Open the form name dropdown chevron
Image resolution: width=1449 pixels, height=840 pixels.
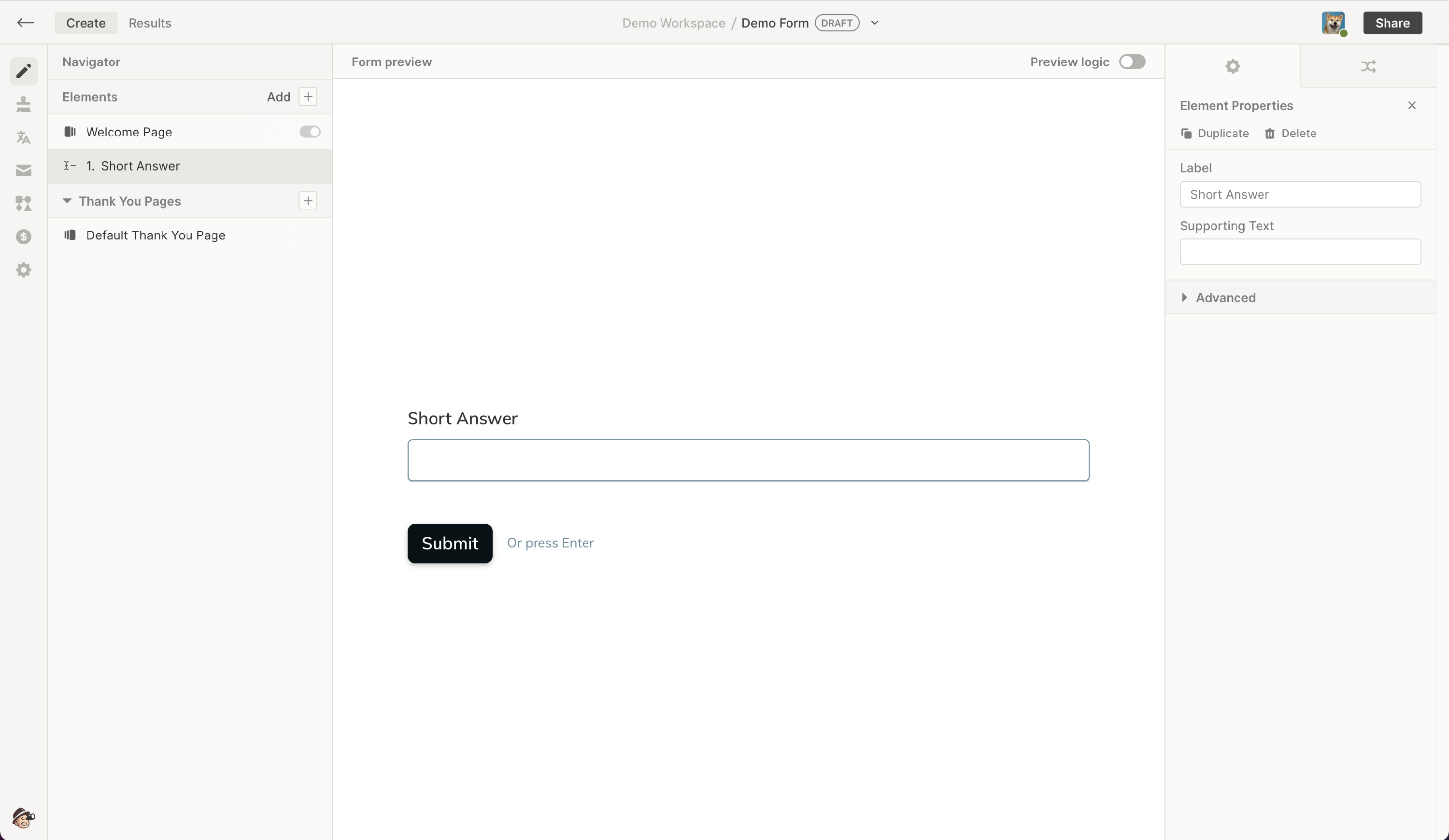coord(875,23)
